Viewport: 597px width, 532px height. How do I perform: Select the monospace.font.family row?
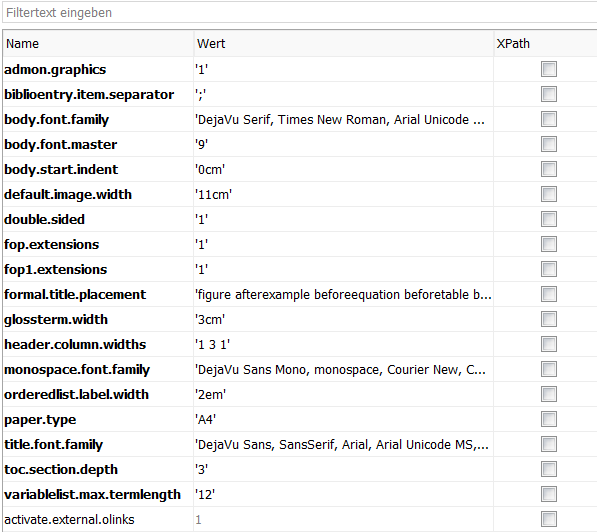point(300,369)
